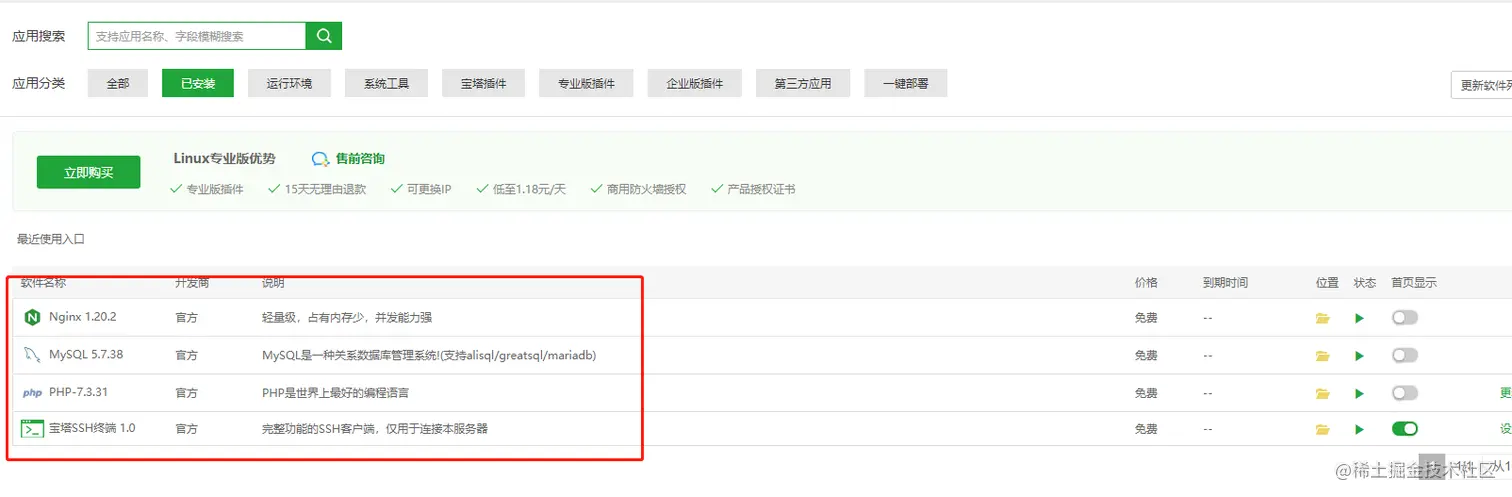Click the 商用防火墙授权 feature text
The image size is (1512, 497).
(x=646, y=189)
